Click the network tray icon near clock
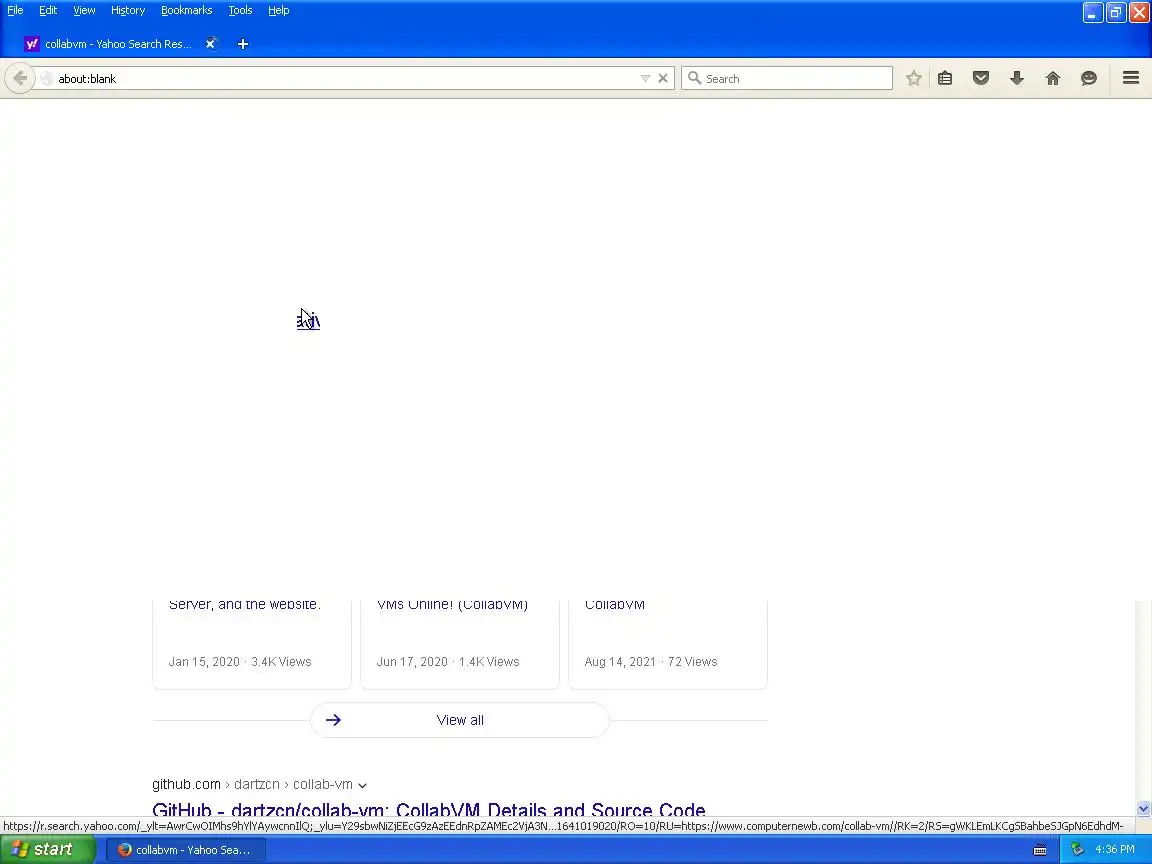The height and width of the screenshot is (864, 1152). click(1077, 849)
